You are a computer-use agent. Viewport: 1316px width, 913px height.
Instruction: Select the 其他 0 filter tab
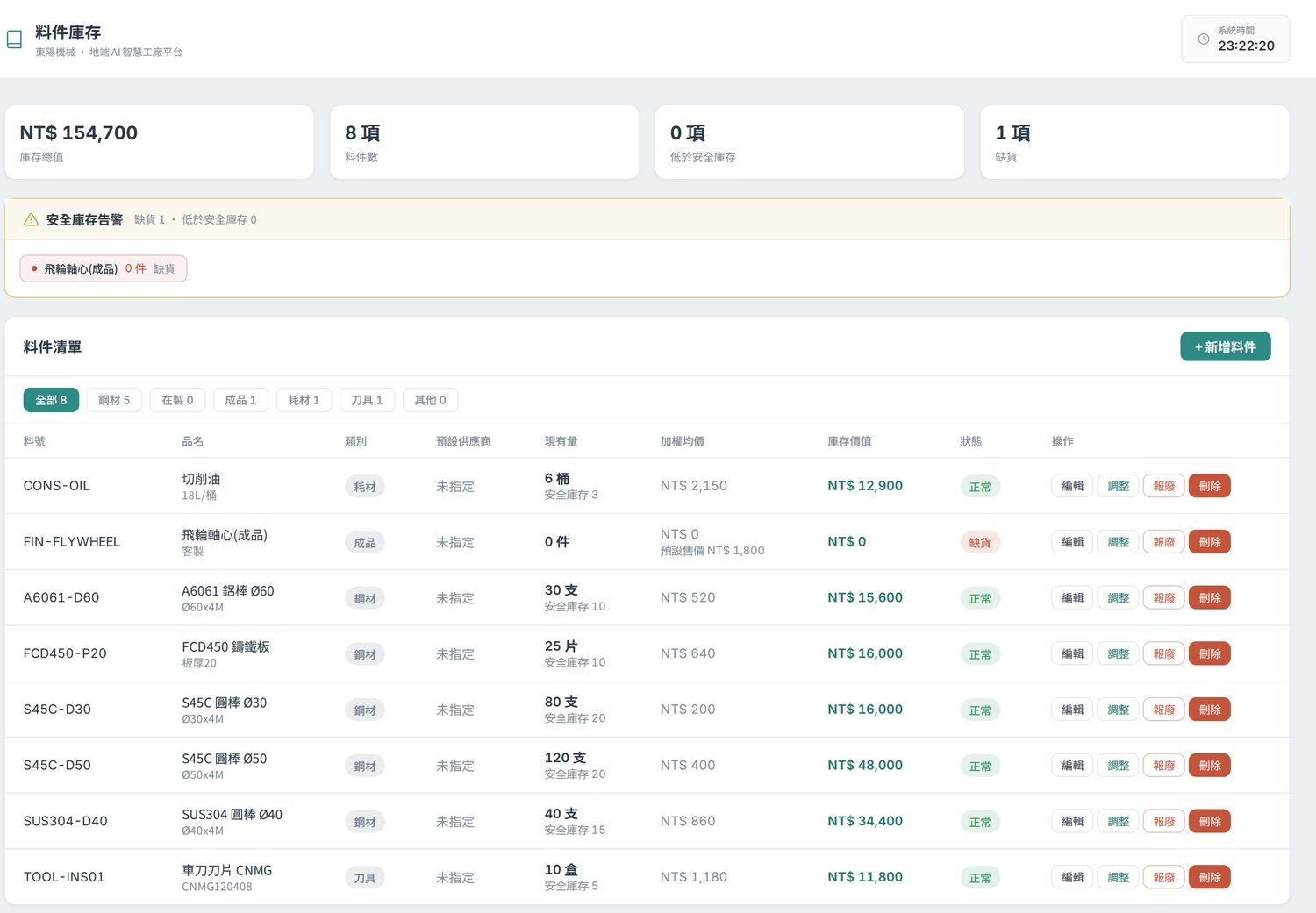(x=430, y=400)
